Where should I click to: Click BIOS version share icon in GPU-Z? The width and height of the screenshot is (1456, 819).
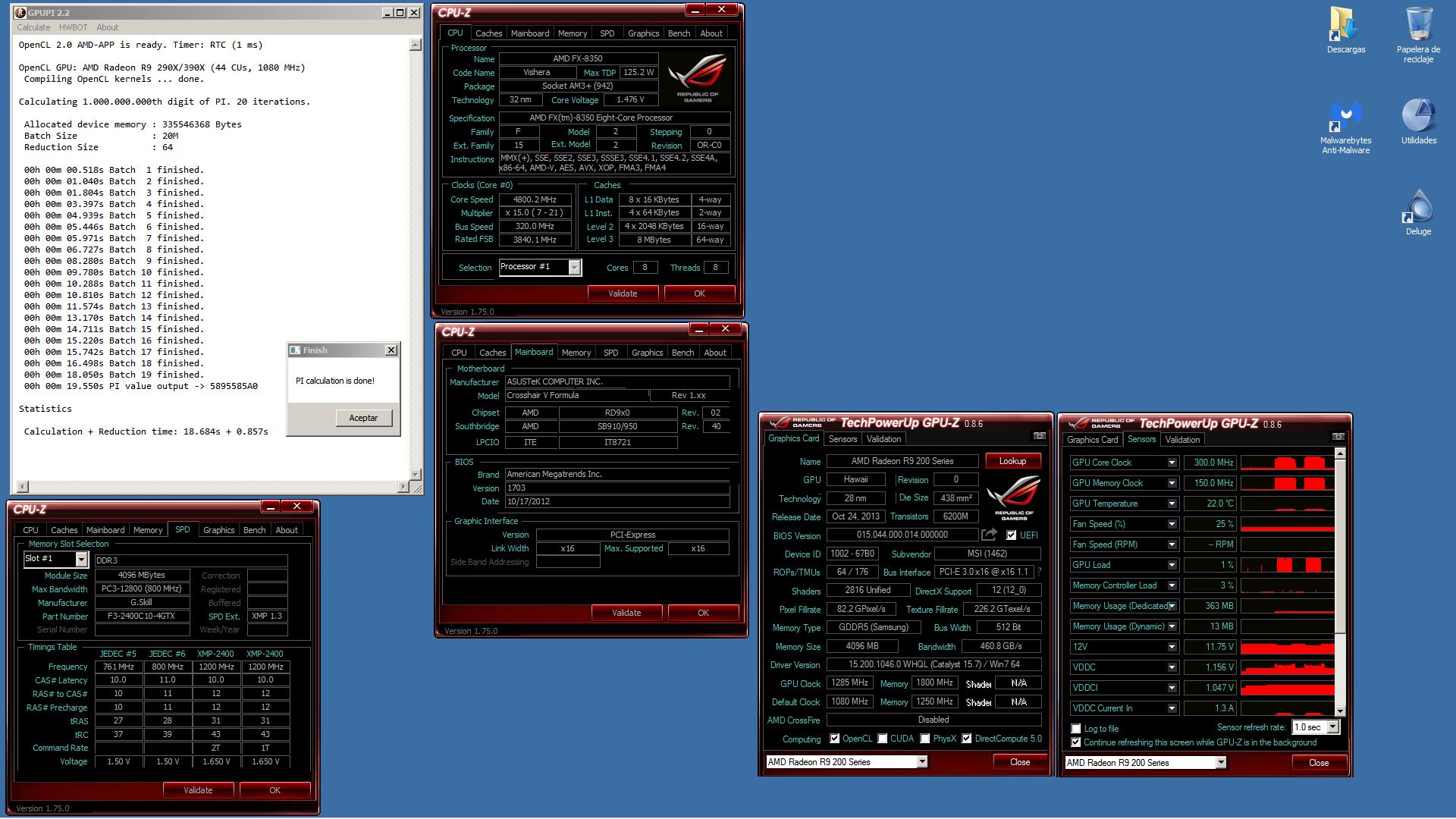[x=989, y=535]
